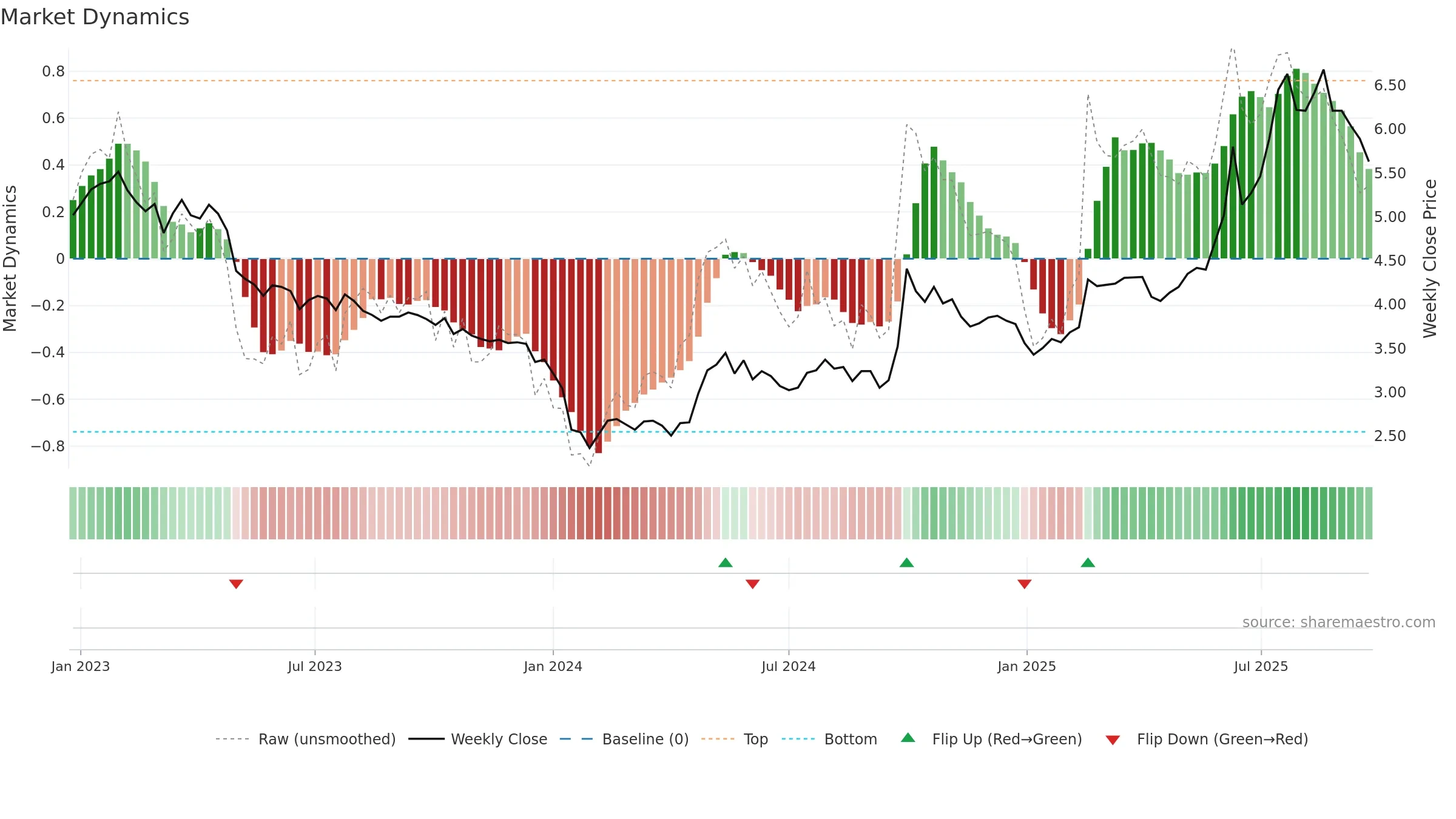Screen dimensions: 1456x819
Task: Click the flip-down marker at Jan 2025
Action: (1025, 584)
